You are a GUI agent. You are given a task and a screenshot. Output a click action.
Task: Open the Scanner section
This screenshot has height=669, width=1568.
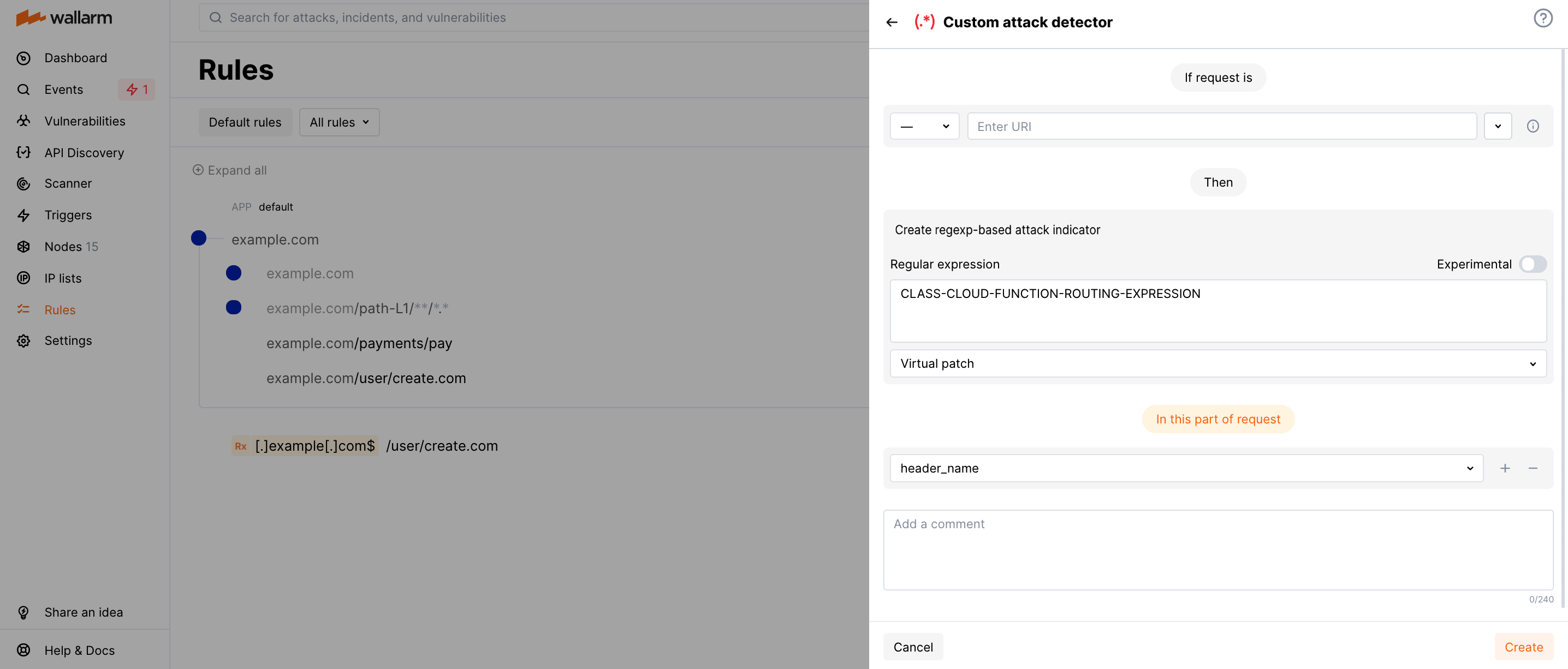68,183
